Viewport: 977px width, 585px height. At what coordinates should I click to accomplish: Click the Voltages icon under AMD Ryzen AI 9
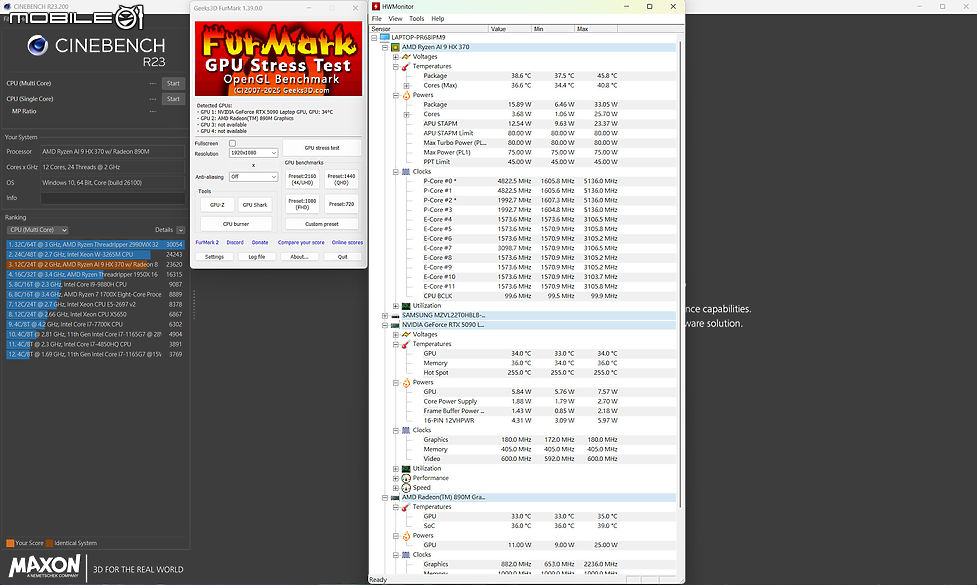coord(406,57)
